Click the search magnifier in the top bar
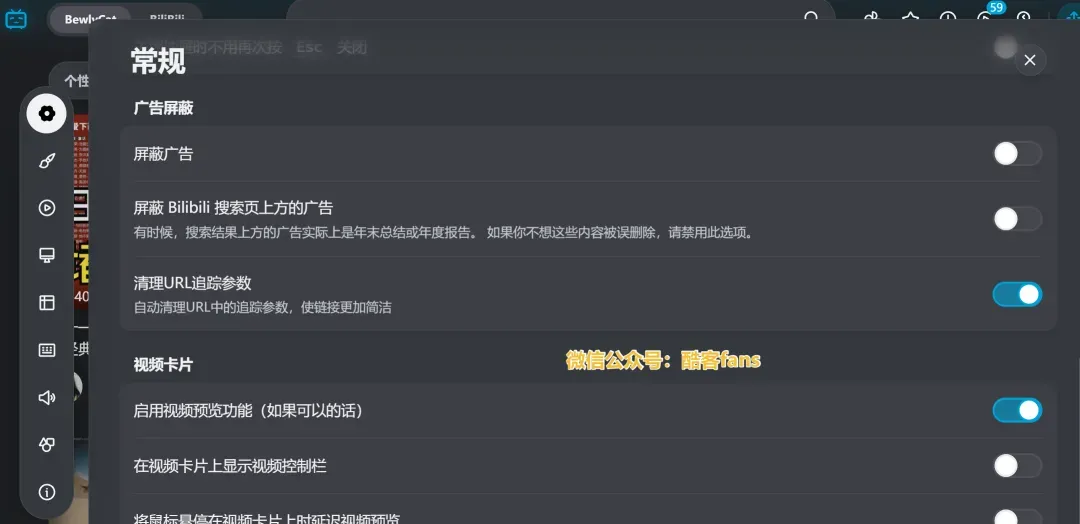The image size is (1080, 524). 812,17
